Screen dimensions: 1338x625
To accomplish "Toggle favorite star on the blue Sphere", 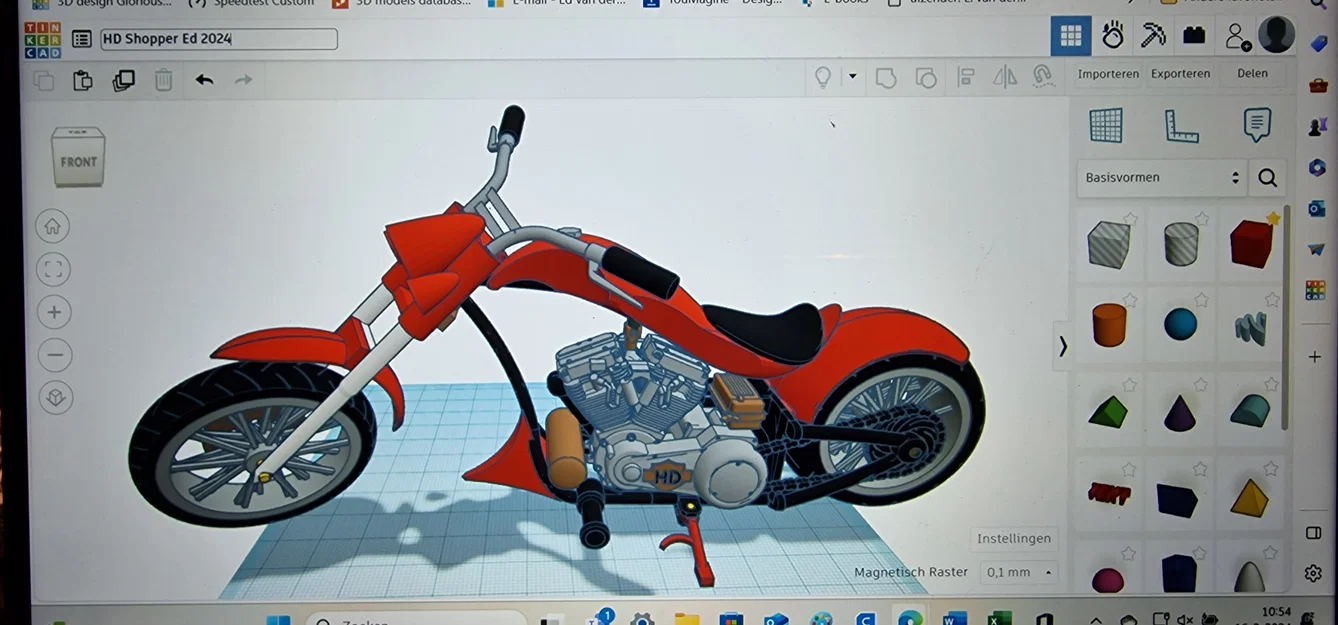I will pos(1202,300).
